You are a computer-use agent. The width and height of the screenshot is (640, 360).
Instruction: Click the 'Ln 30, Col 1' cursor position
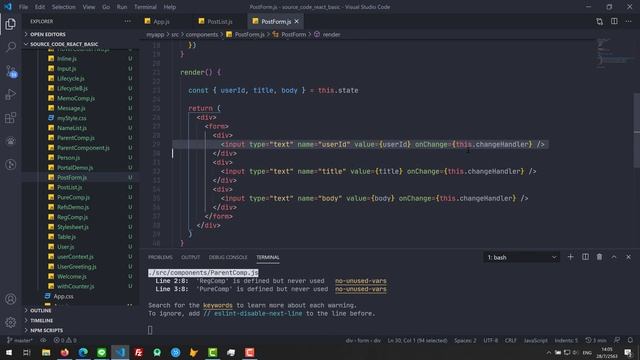(x=417, y=340)
